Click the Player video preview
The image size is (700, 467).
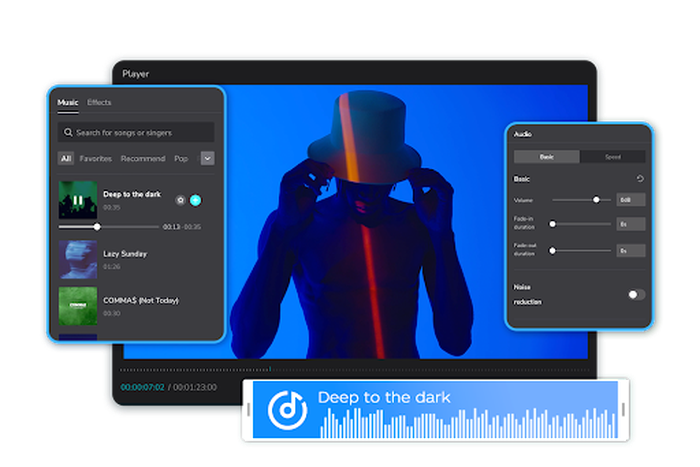pyautogui.click(x=355, y=221)
